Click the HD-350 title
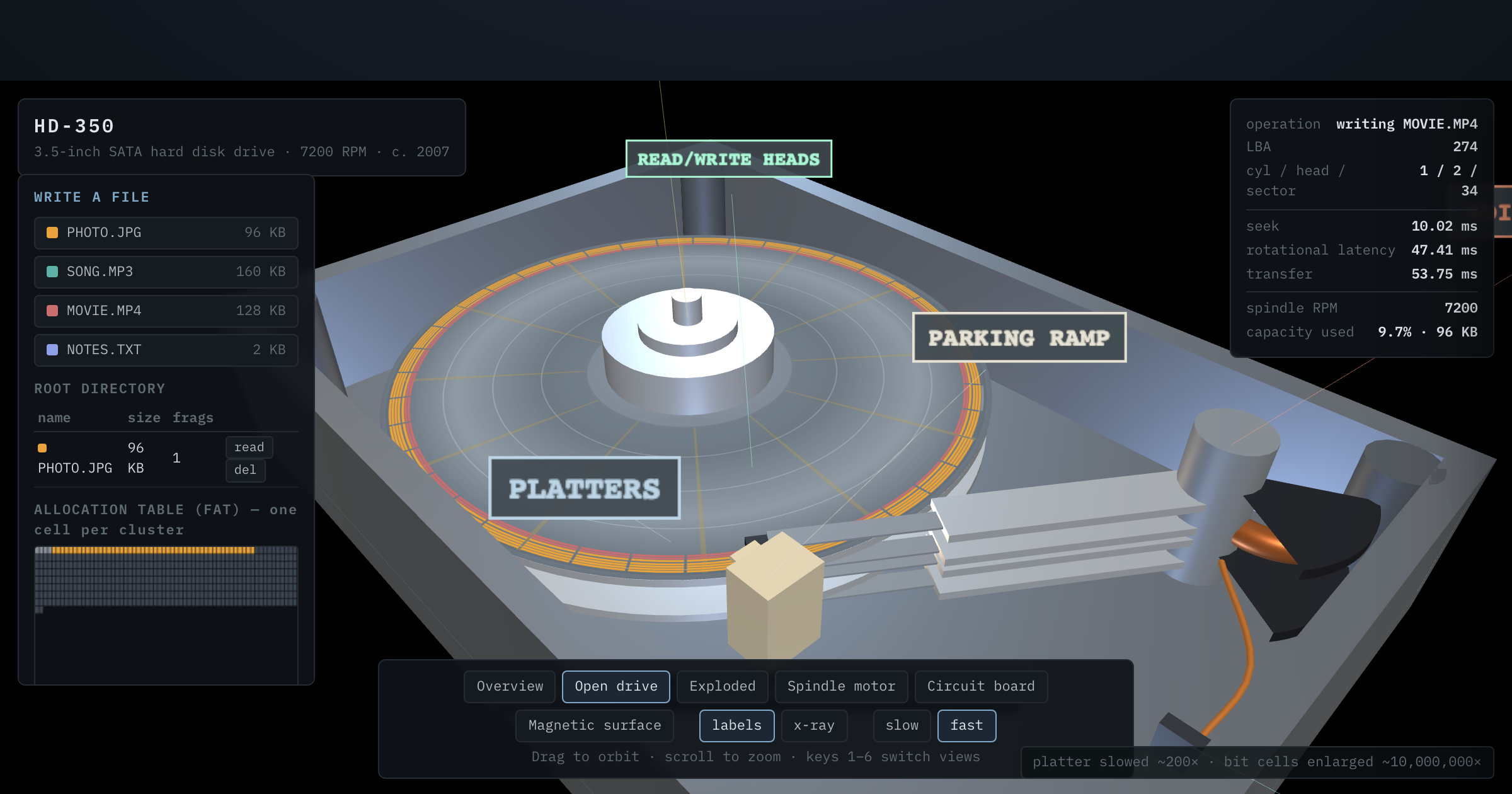 coord(74,126)
